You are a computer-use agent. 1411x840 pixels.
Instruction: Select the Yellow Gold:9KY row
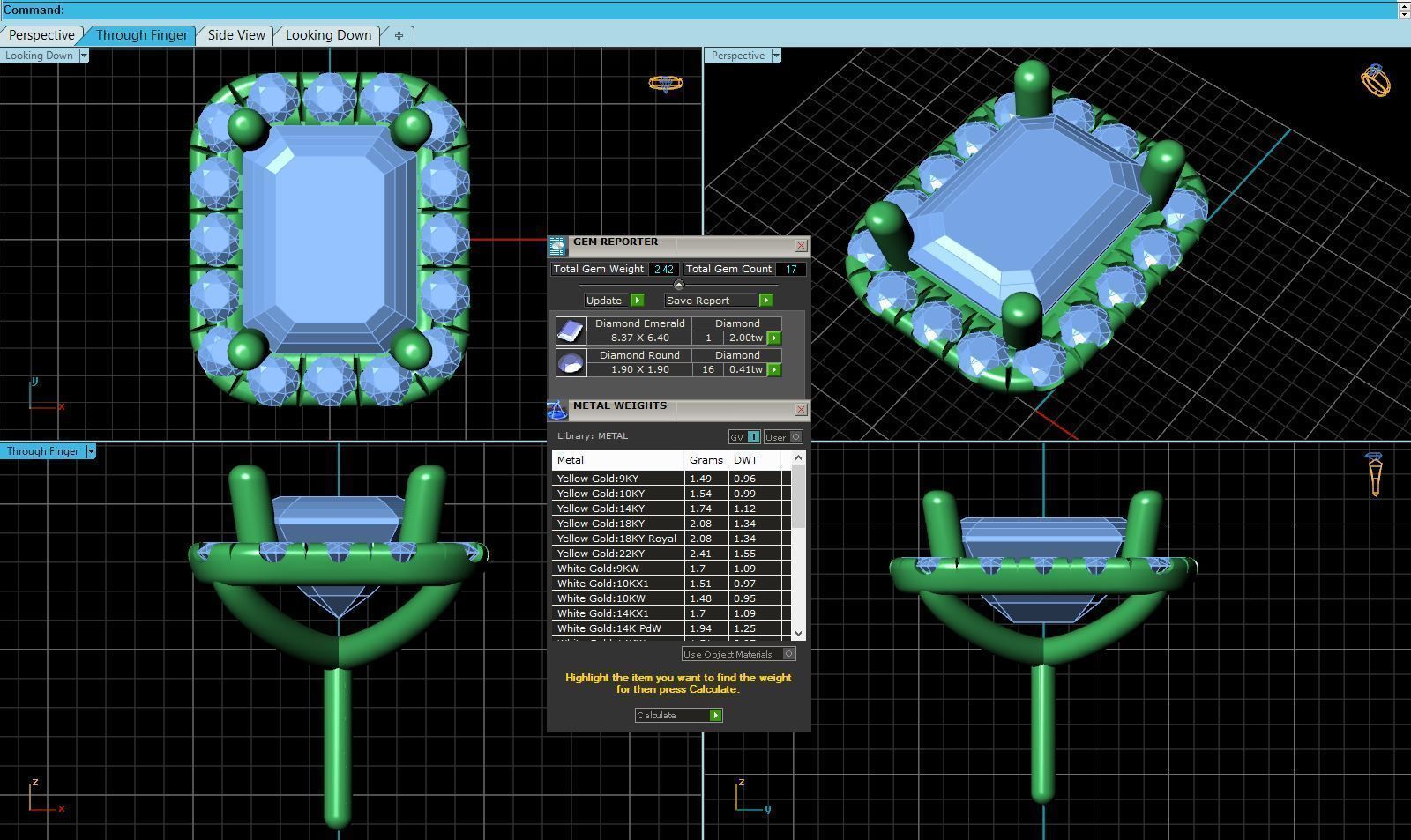pyautogui.click(x=671, y=479)
